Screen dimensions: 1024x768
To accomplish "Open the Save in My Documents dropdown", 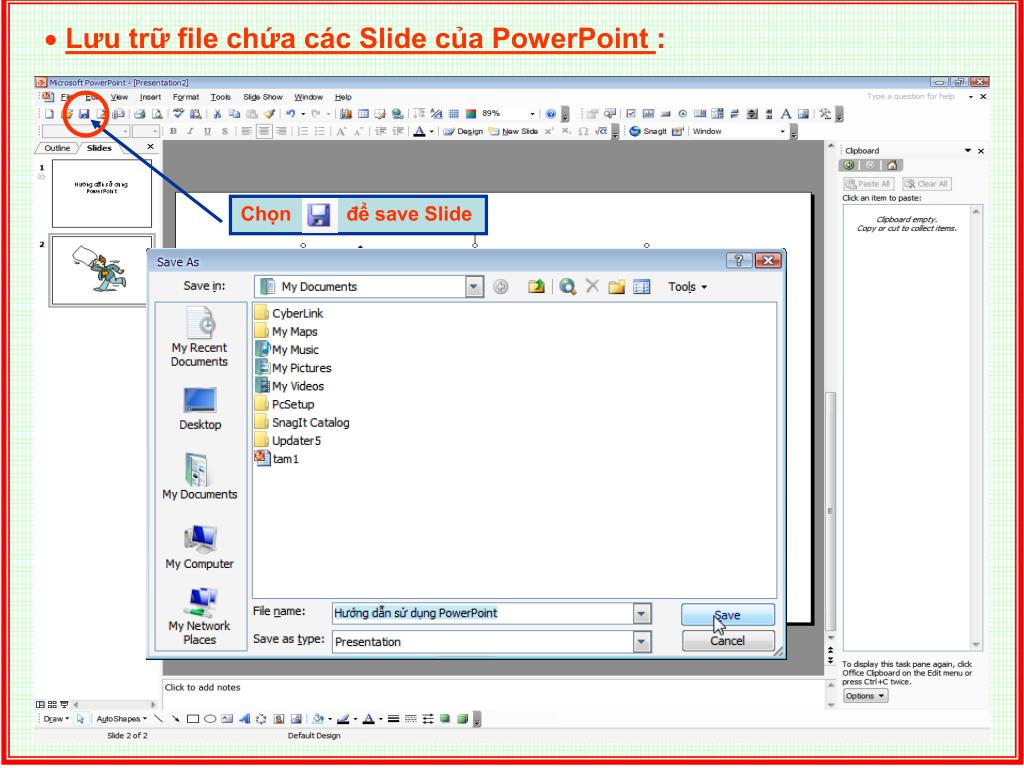I will point(475,287).
